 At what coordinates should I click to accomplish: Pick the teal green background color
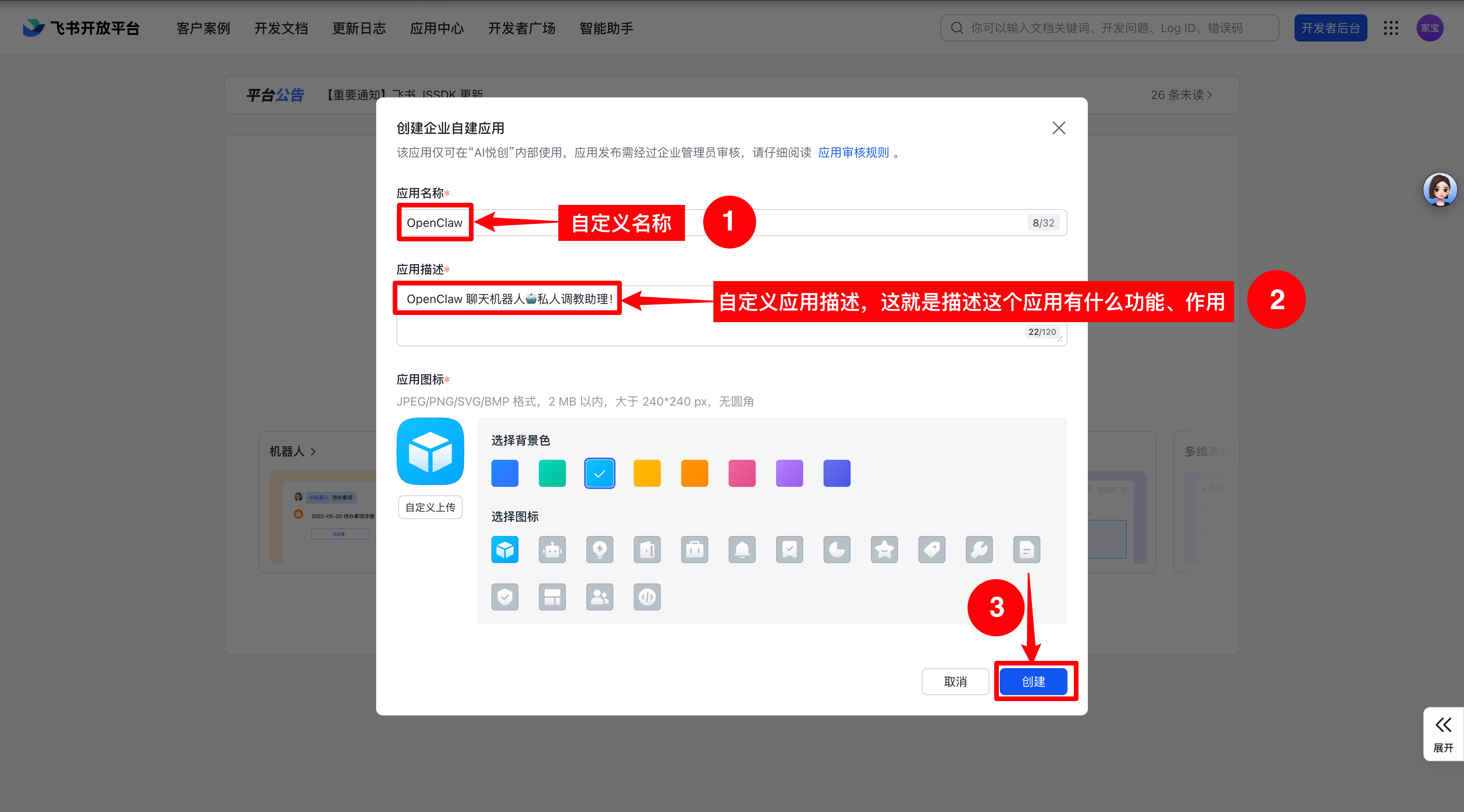(552, 473)
